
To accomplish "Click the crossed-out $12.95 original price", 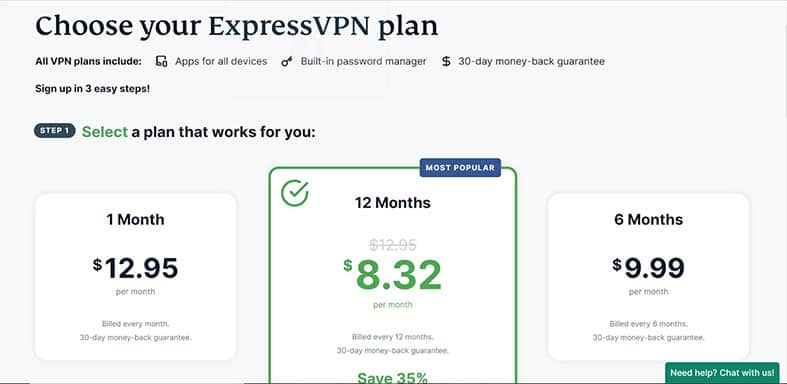I will pyautogui.click(x=392, y=244).
